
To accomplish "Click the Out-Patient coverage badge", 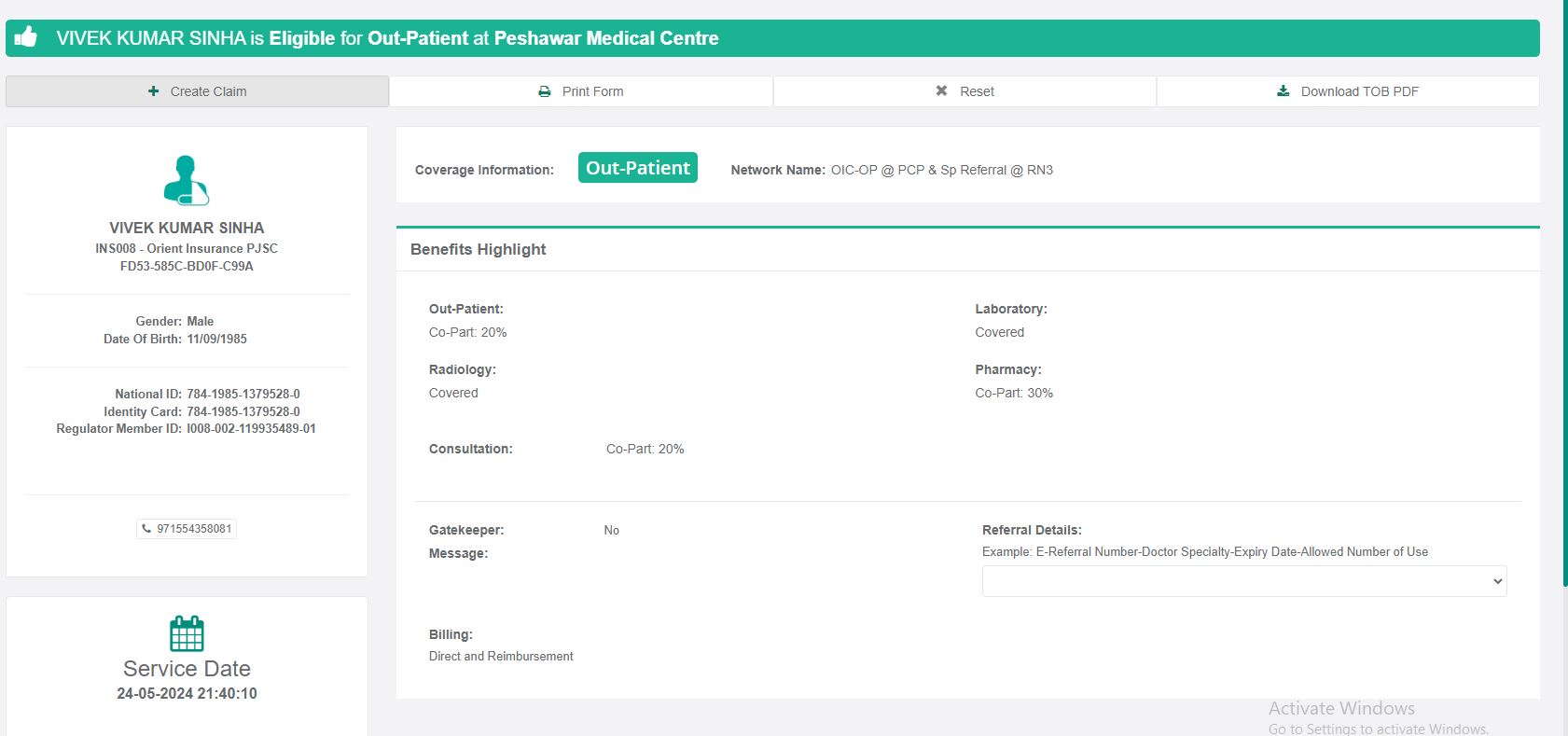I will pos(637,168).
